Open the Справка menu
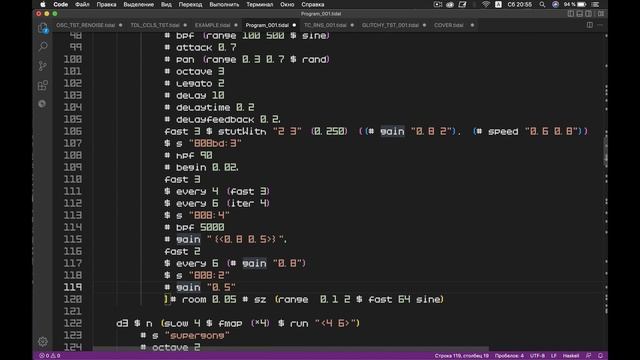The width and height of the screenshot is (640, 360). 313,4
